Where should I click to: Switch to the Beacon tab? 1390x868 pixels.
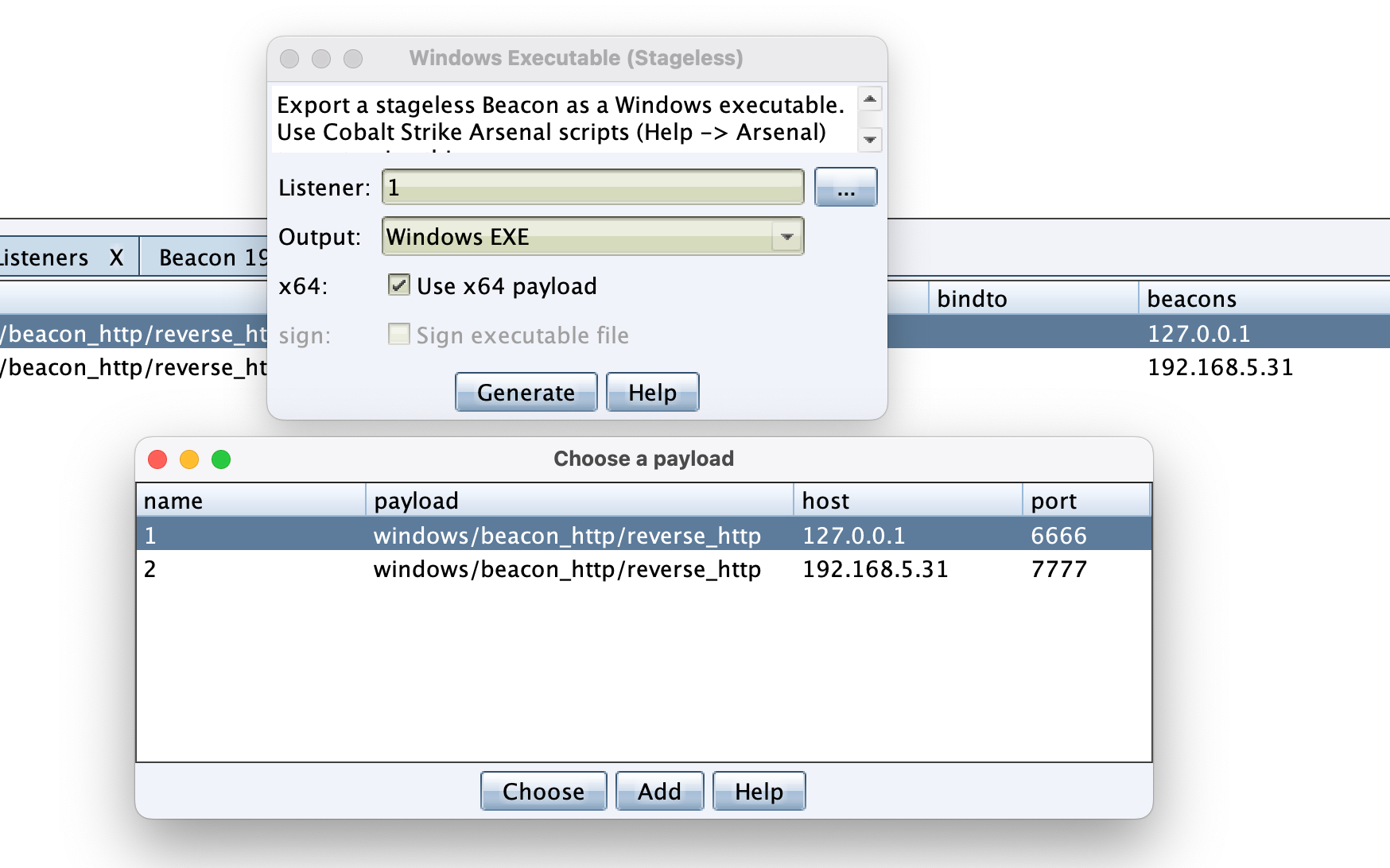[212, 258]
